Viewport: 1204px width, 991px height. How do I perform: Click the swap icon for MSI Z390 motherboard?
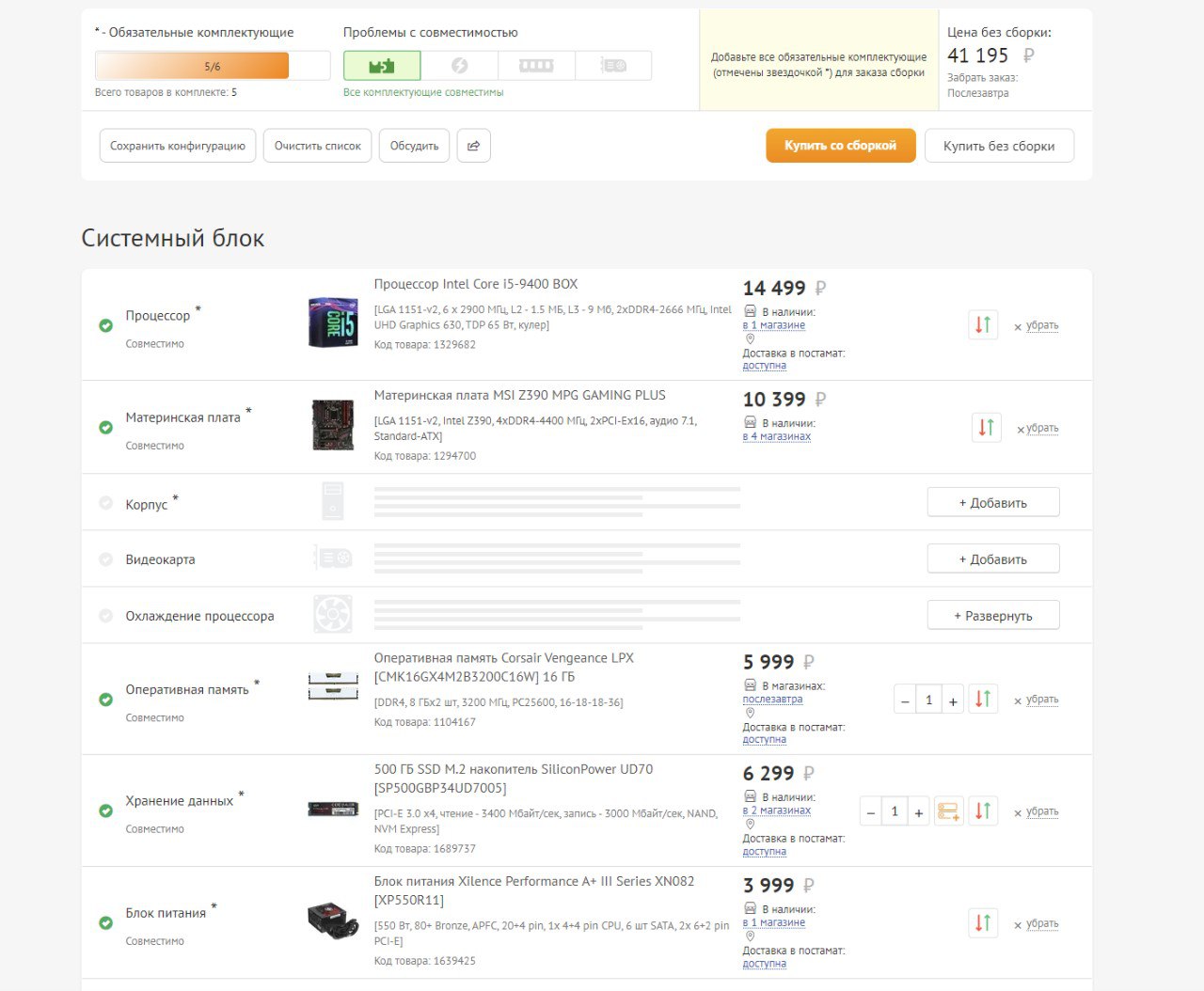(986, 428)
